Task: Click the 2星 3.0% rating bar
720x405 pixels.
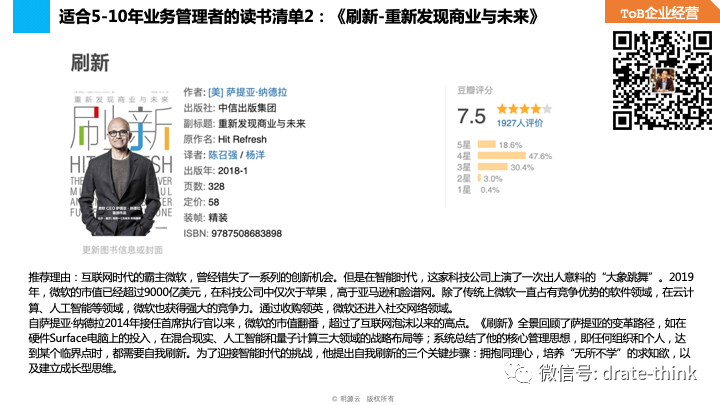Action: click(479, 178)
